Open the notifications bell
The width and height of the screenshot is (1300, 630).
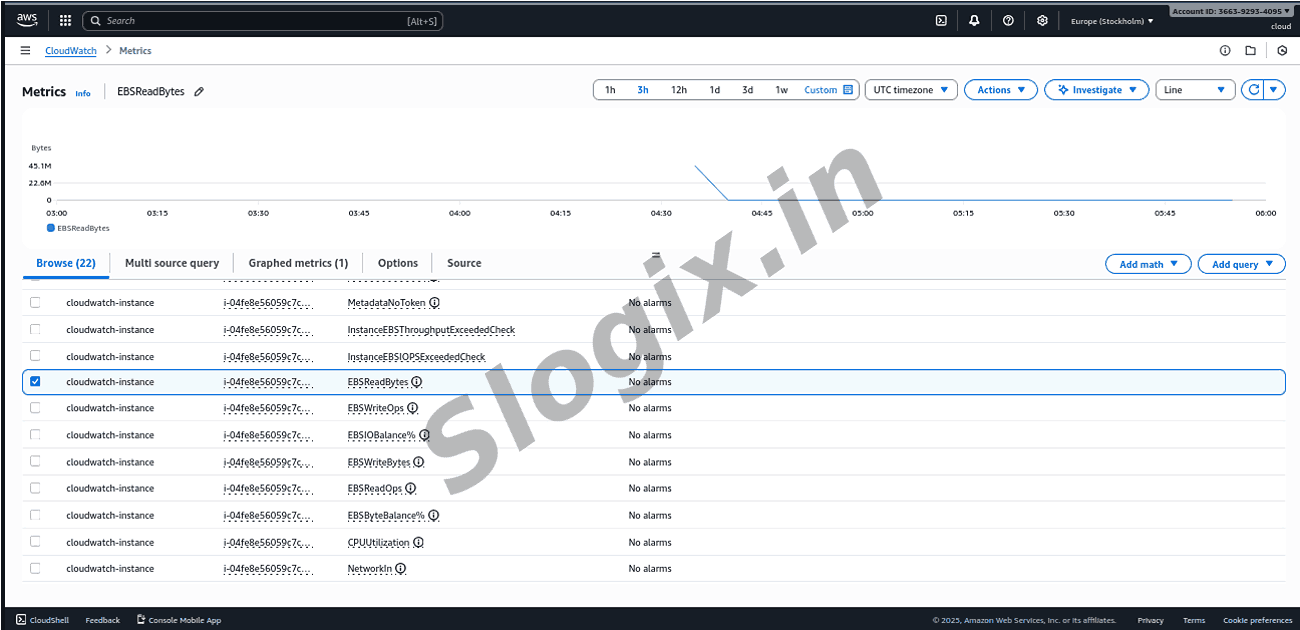pyautogui.click(x=974, y=20)
